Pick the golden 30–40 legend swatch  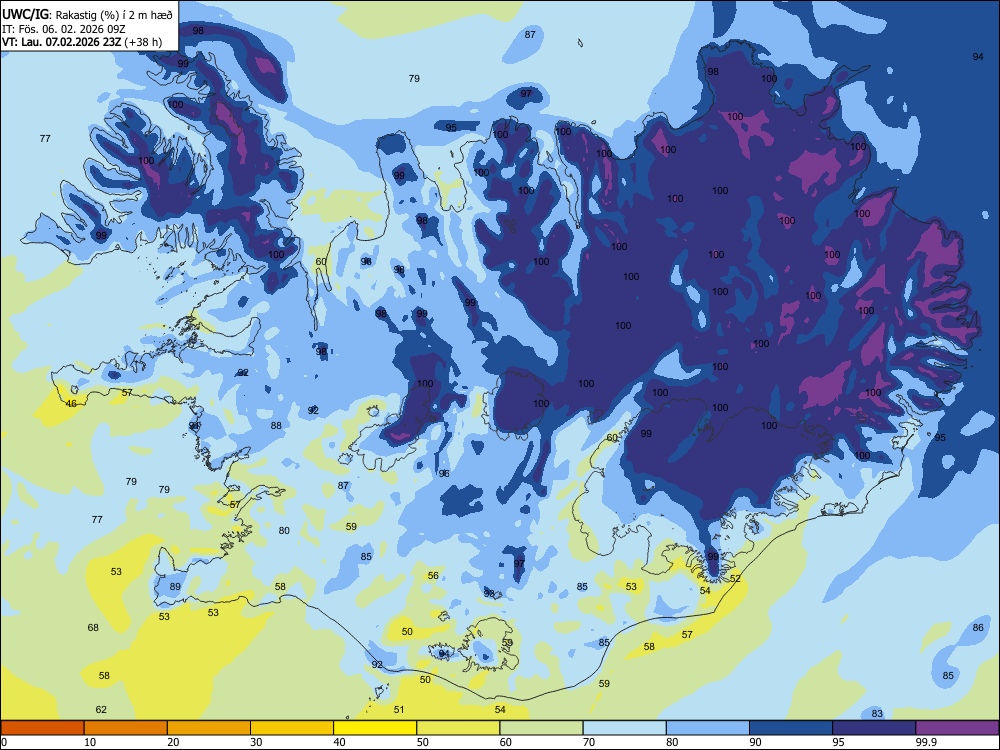[x=292, y=728]
